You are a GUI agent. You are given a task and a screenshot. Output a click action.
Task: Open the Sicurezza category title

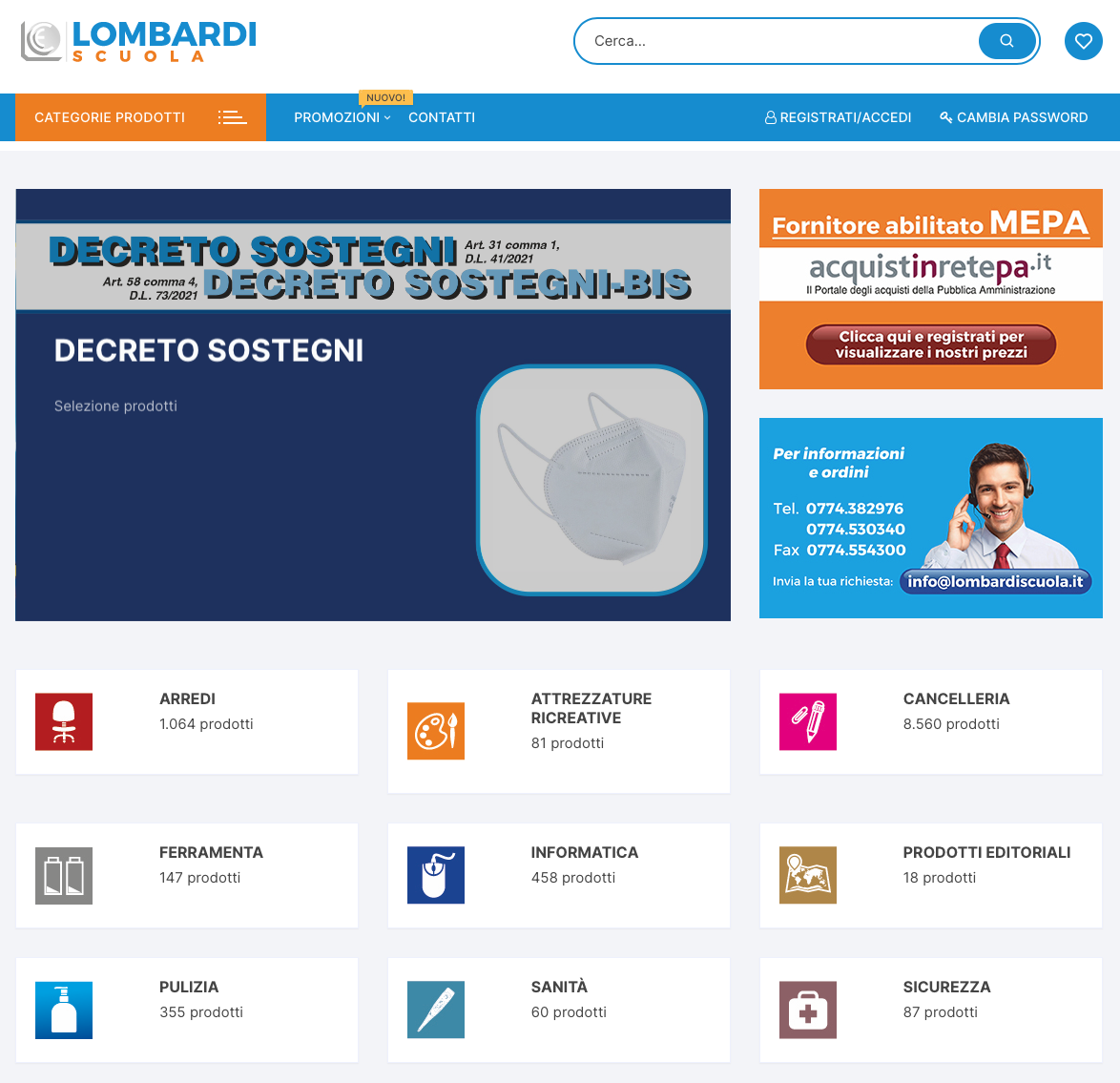[x=946, y=987]
